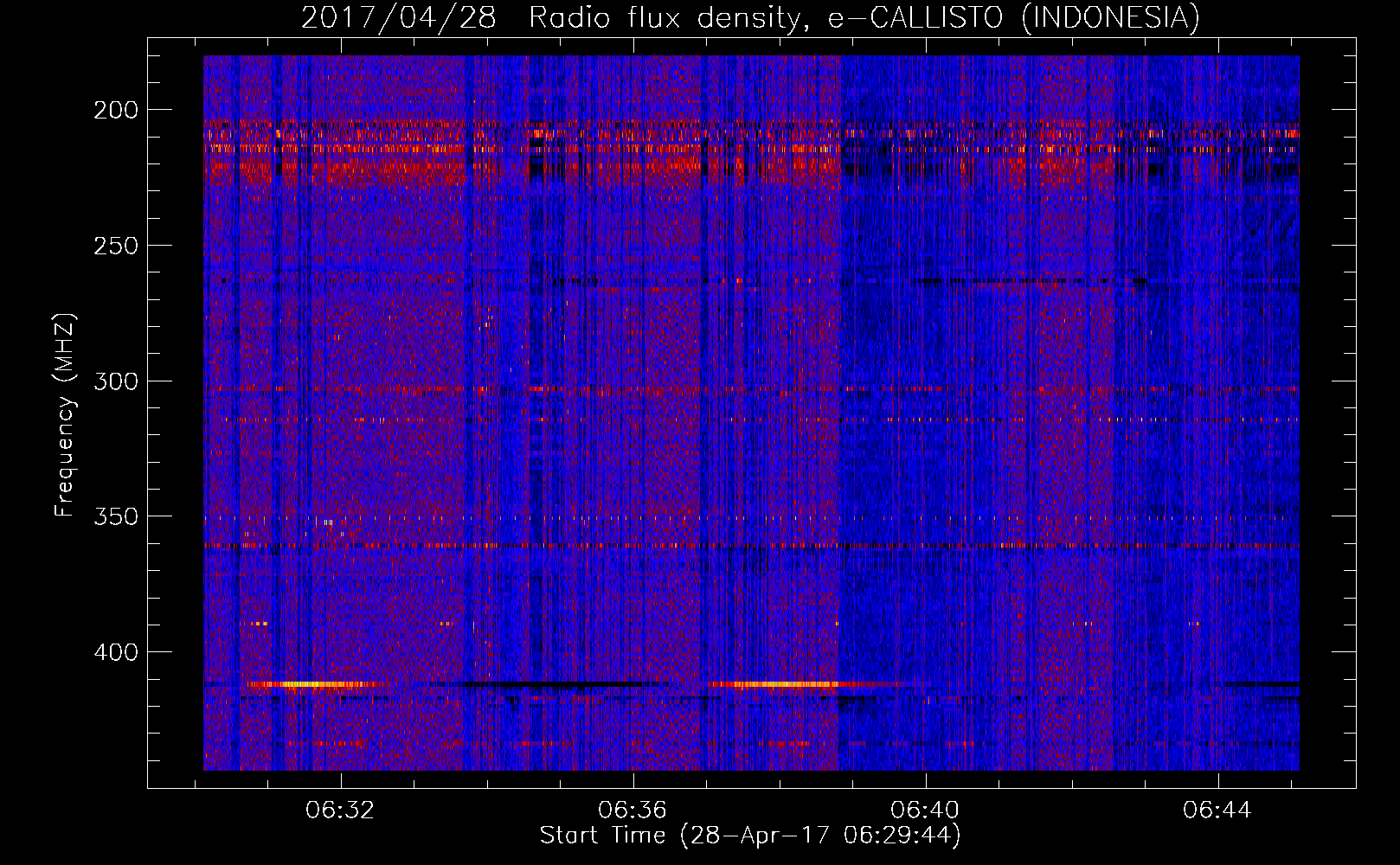Click the 200 frequency tick label
The image size is (1400, 865).
(116, 110)
